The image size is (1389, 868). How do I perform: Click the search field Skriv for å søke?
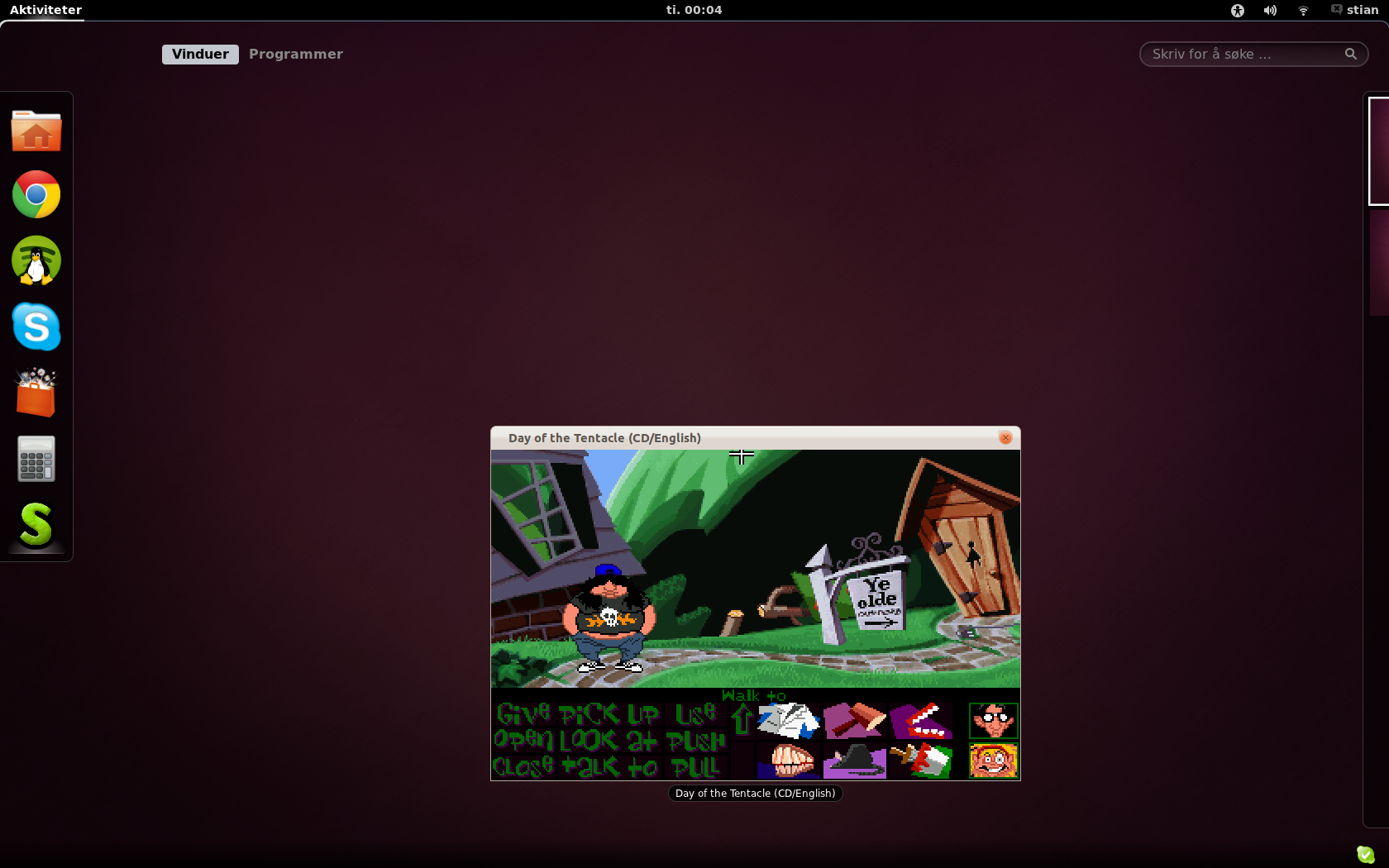coord(1253,54)
